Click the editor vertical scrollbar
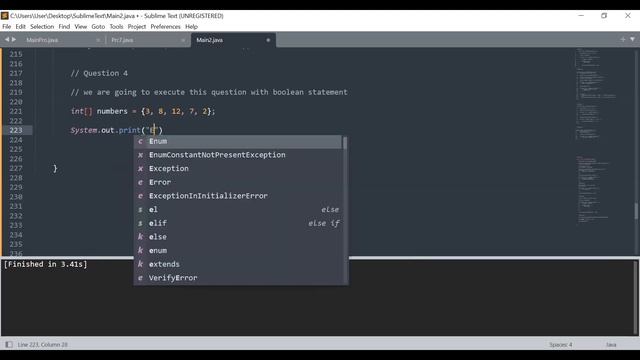The image size is (640, 360). 636,211
